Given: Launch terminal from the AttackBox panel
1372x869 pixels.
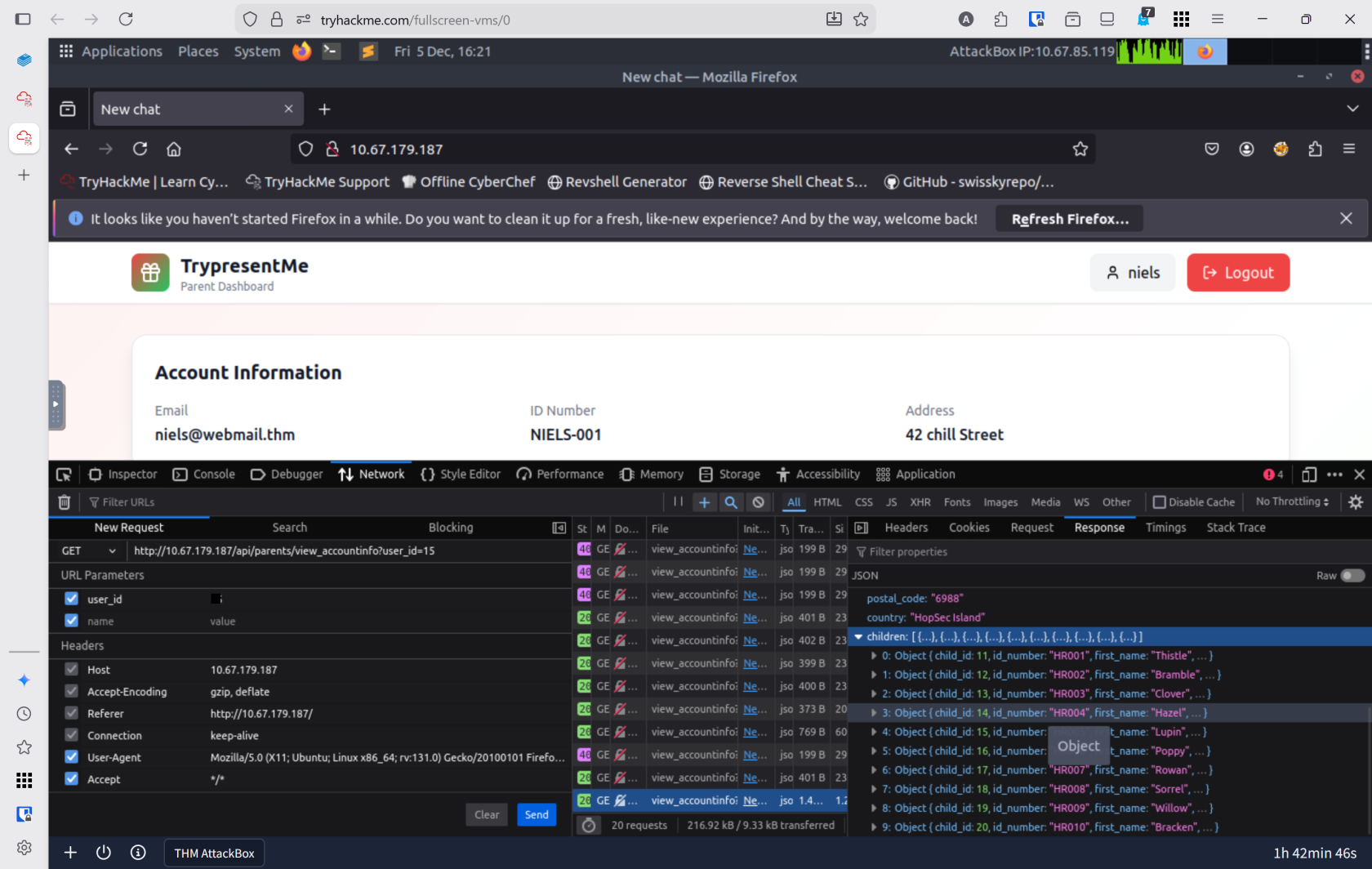Looking at the screenshot, I should point(332,51).
